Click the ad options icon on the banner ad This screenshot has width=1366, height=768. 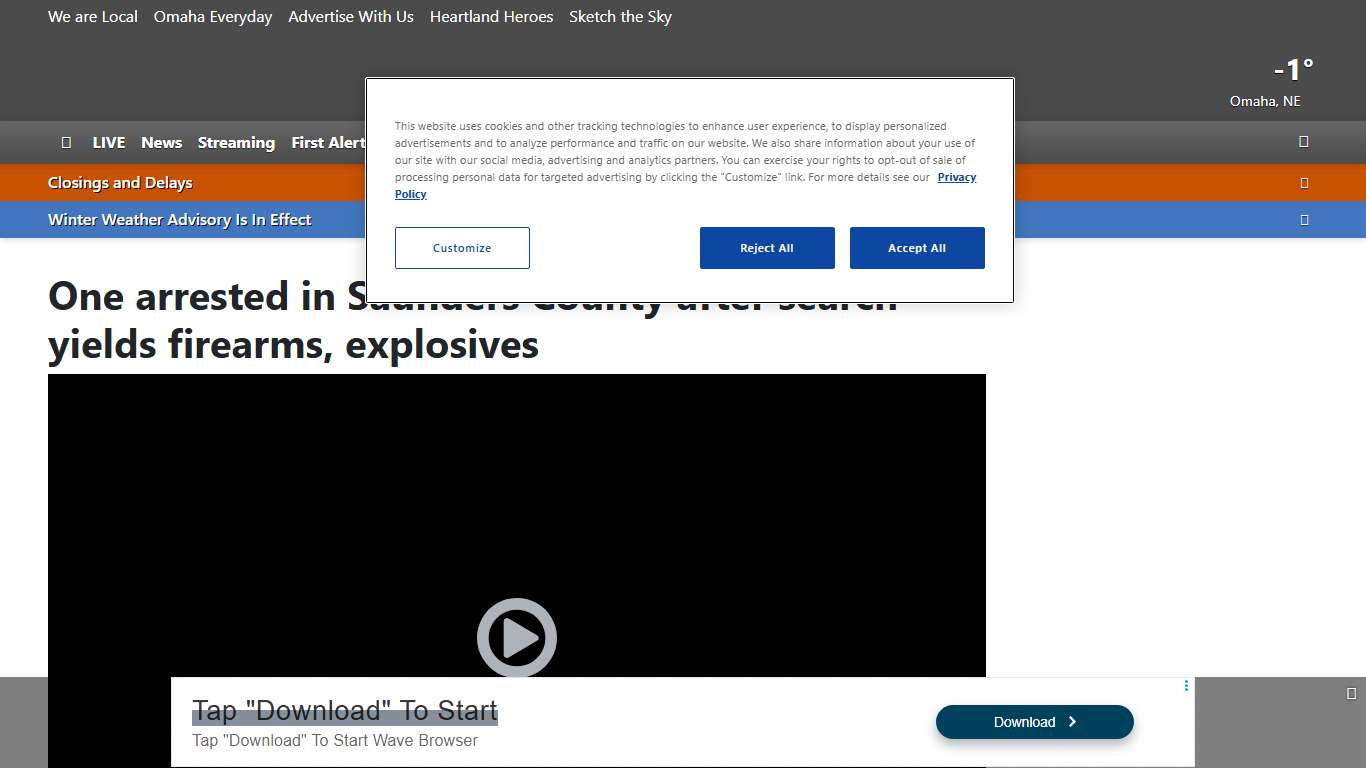point(1186,686)
